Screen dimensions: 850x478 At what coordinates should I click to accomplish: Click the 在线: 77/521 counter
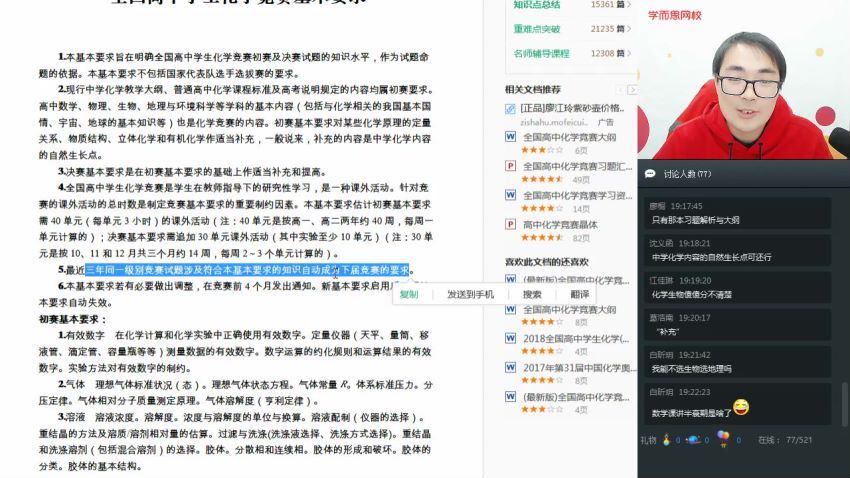[785, 440]
